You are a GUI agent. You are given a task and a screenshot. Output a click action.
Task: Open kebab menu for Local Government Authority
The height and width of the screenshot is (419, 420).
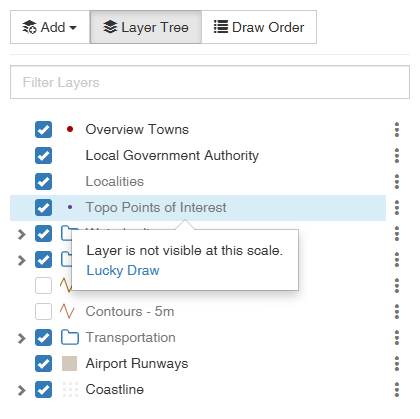397,156
